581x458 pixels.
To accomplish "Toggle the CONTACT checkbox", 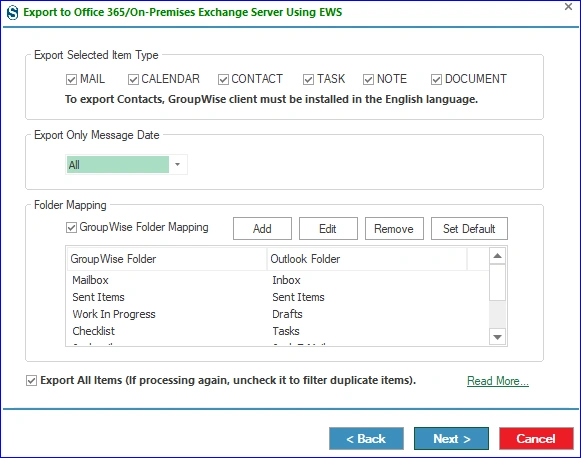I will coord(223,79).
